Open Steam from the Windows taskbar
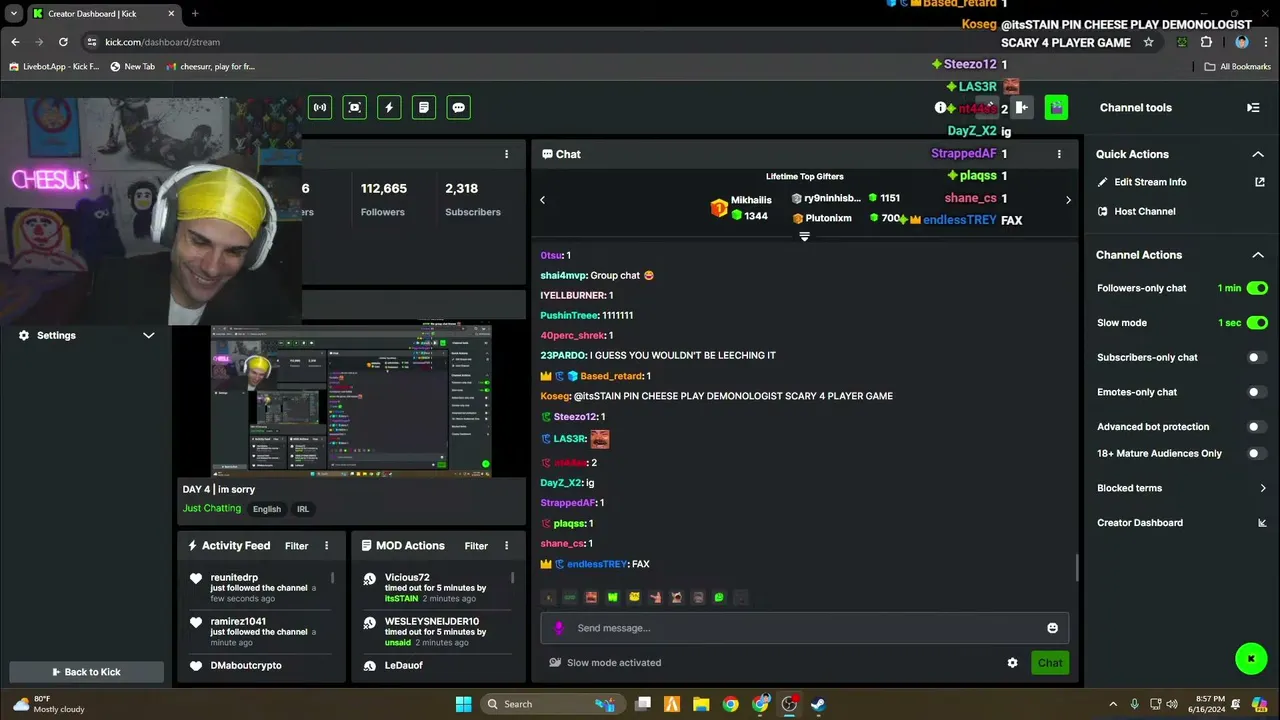Viewport: 1280px width, 720px height. pos(818,704)
